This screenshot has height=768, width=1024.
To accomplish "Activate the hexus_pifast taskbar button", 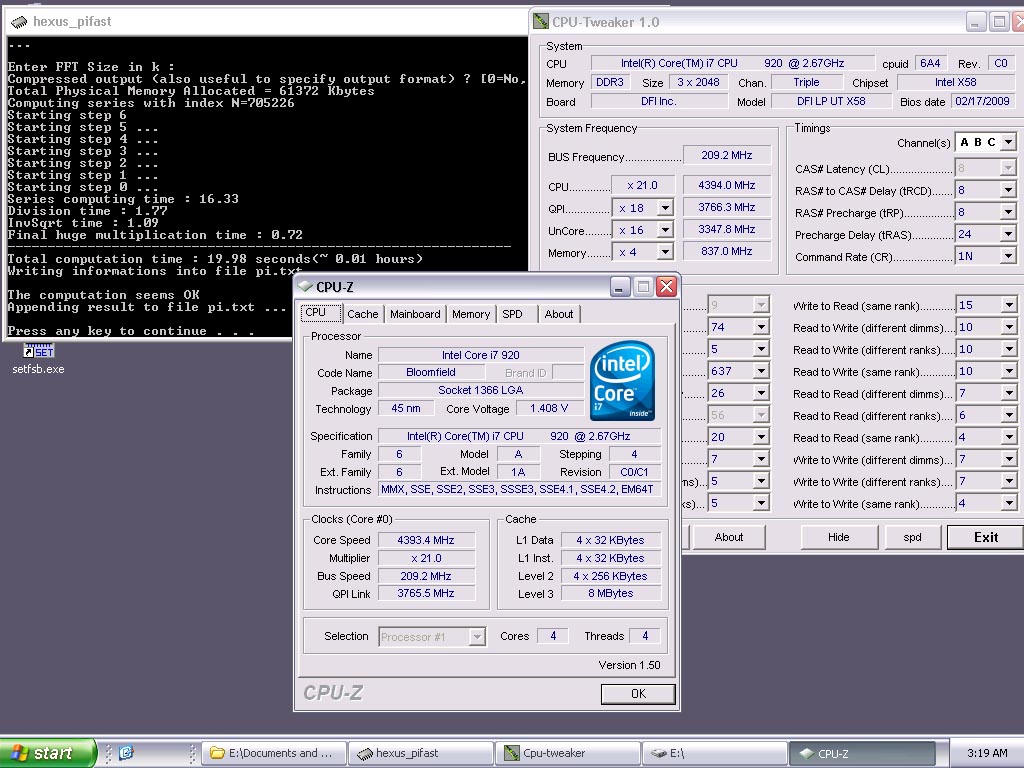I will [x=421, y=753].
